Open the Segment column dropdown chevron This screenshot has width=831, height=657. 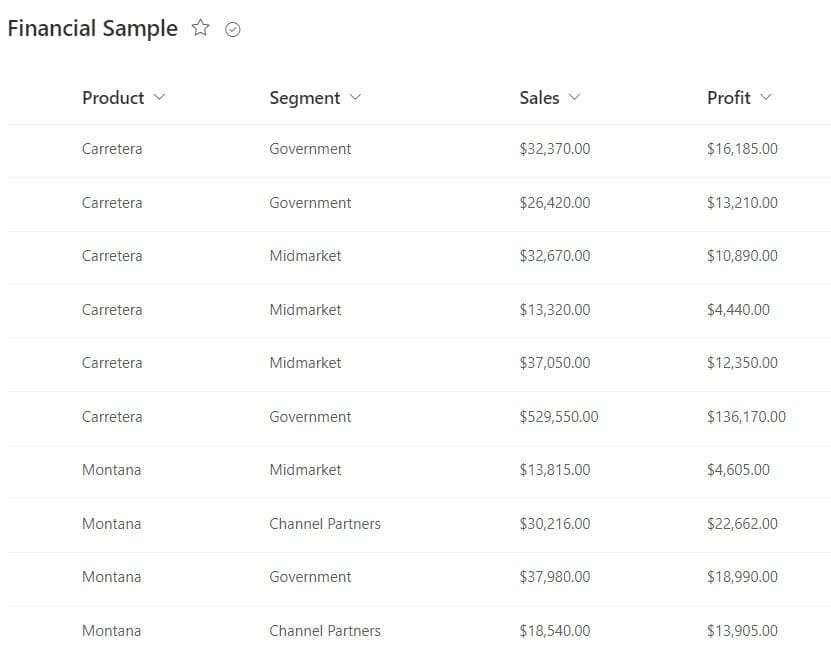[x=355, y=97]
